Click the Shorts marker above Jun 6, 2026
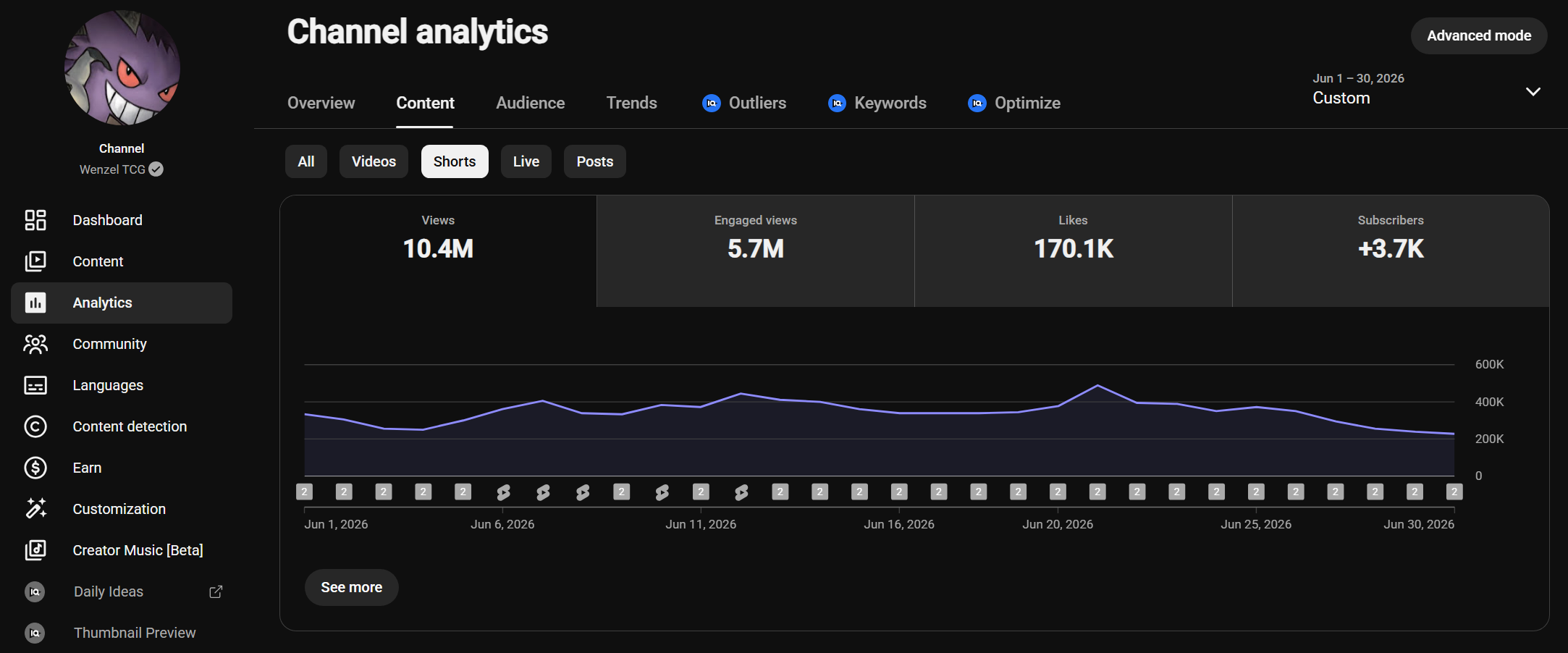 [x=503, y=493]
